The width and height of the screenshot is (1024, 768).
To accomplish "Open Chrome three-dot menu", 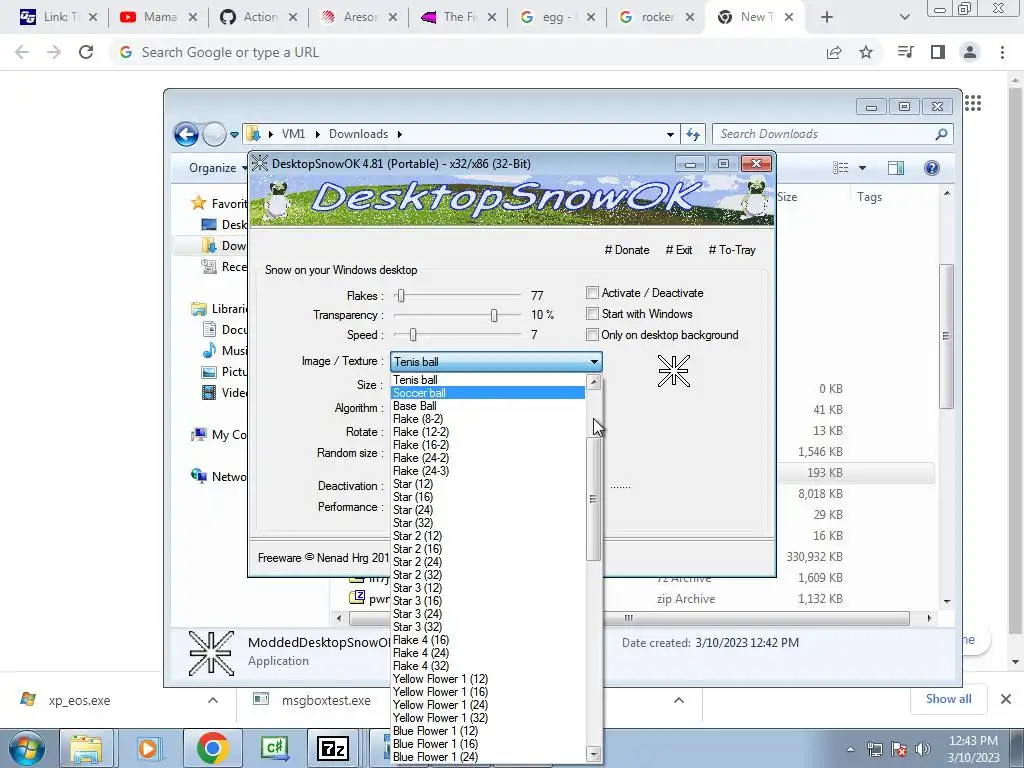I will click(x=1002, y=52).
